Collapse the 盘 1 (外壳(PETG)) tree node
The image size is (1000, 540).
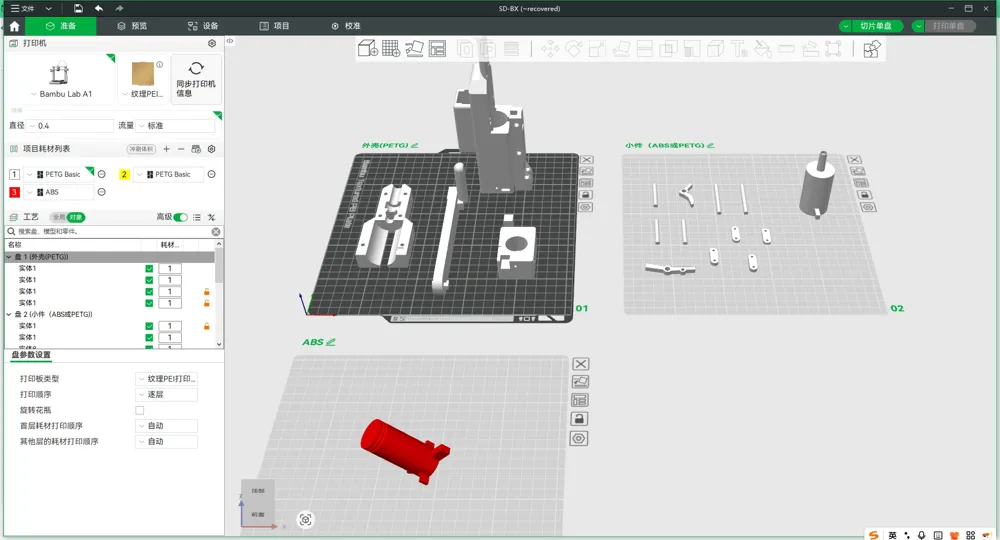9,257
